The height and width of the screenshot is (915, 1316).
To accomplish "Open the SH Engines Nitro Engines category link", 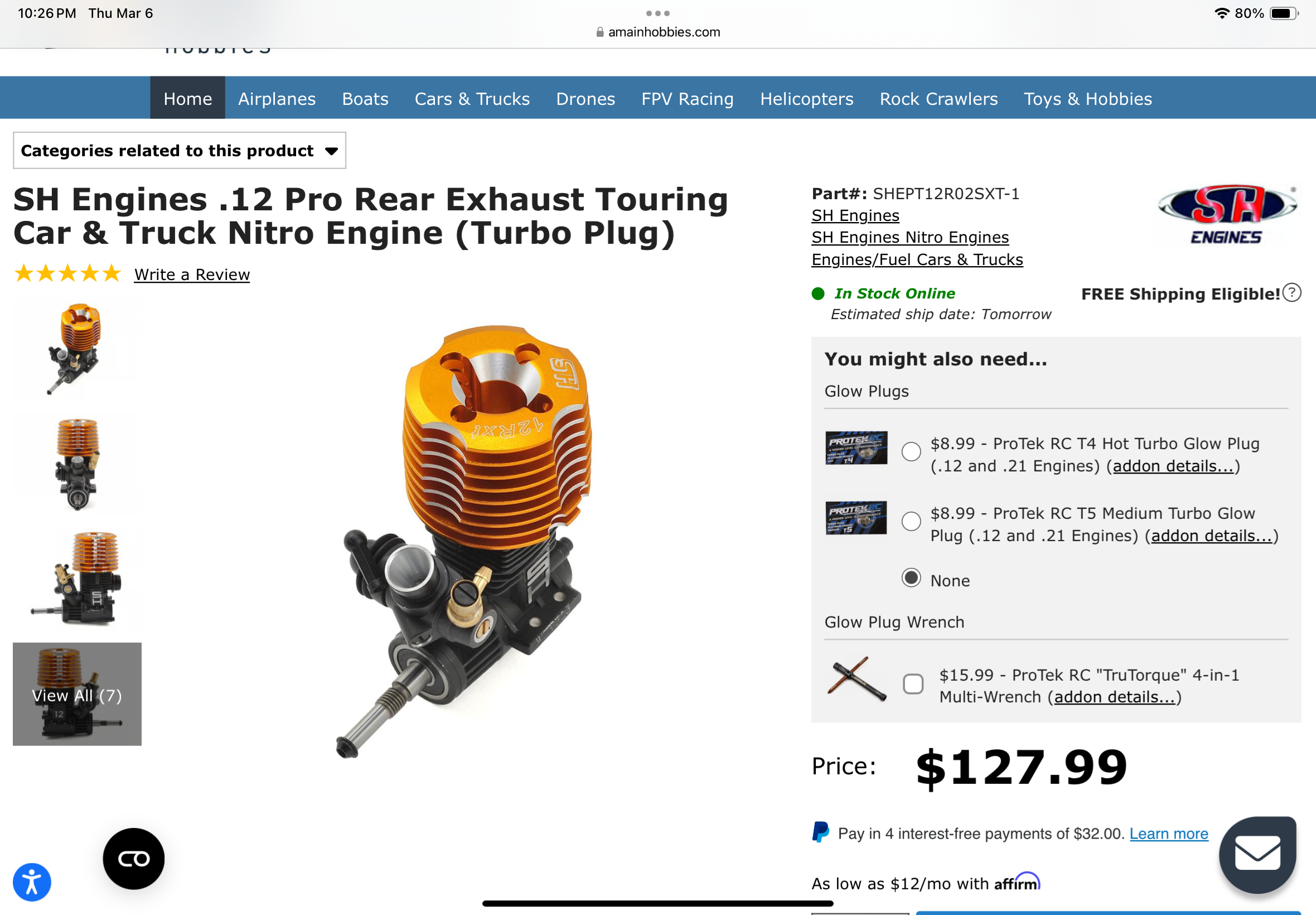I will [910, 237].
